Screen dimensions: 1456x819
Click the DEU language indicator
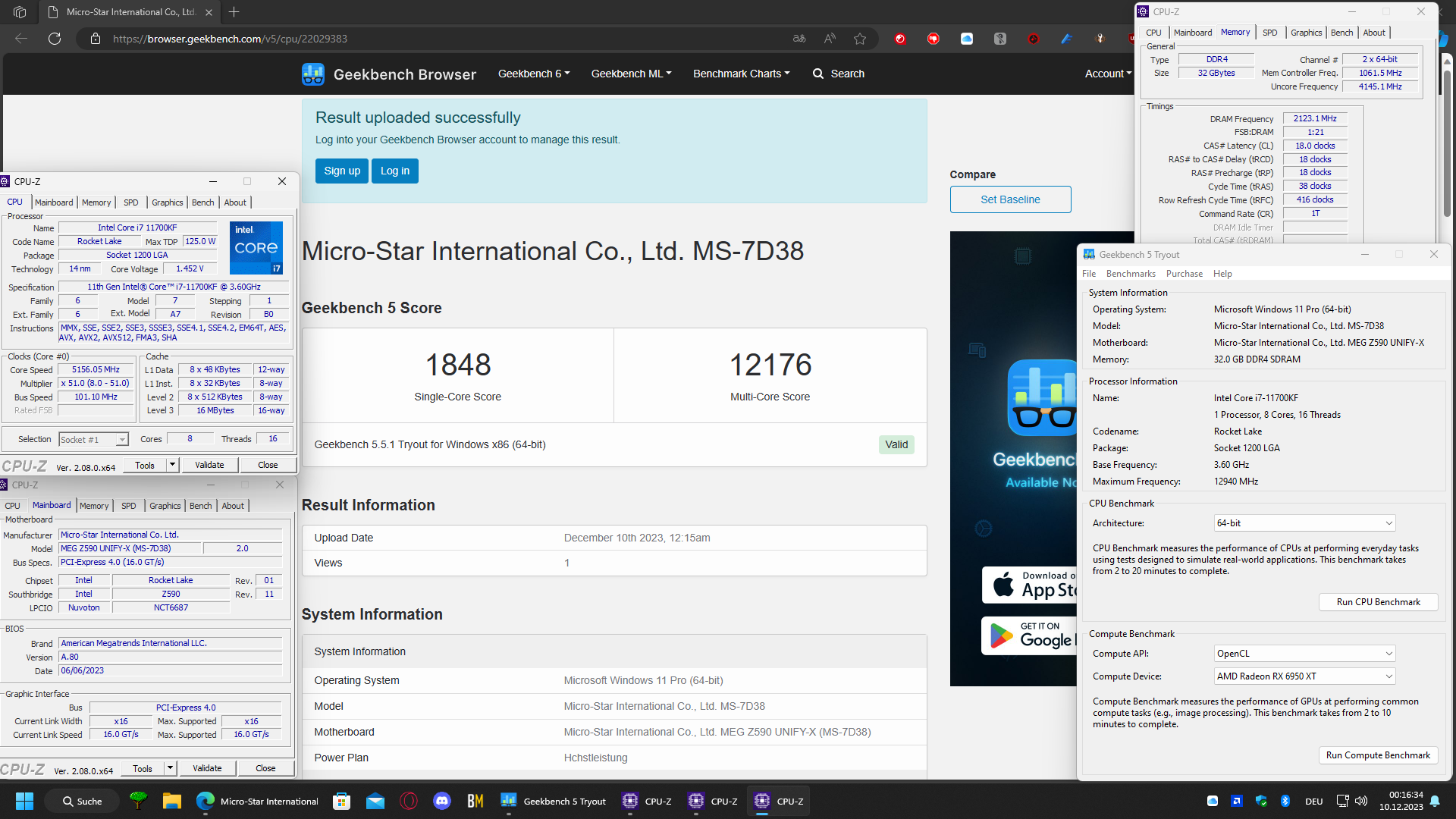click(x=1313, y=802)
